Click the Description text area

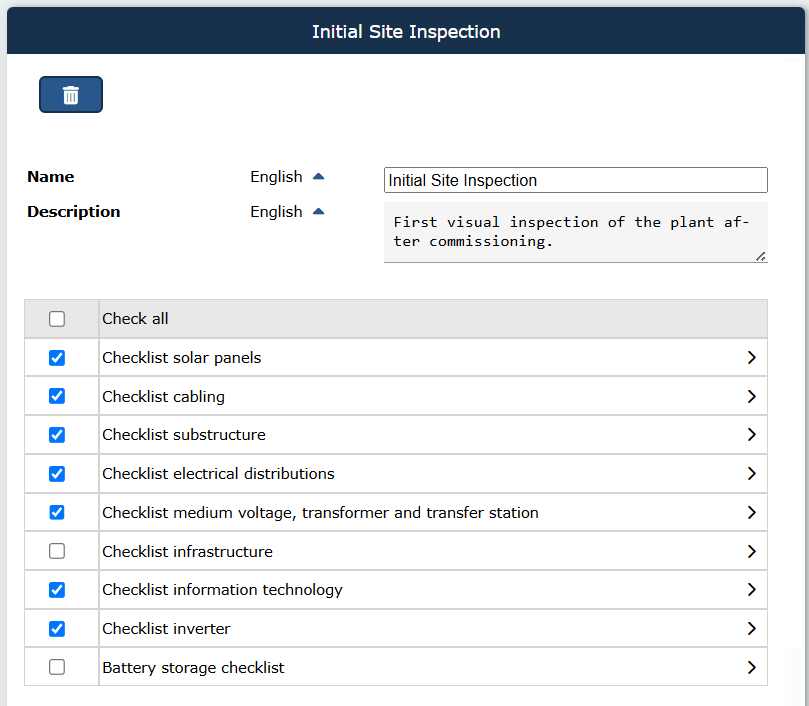click(x=576, y=232)
